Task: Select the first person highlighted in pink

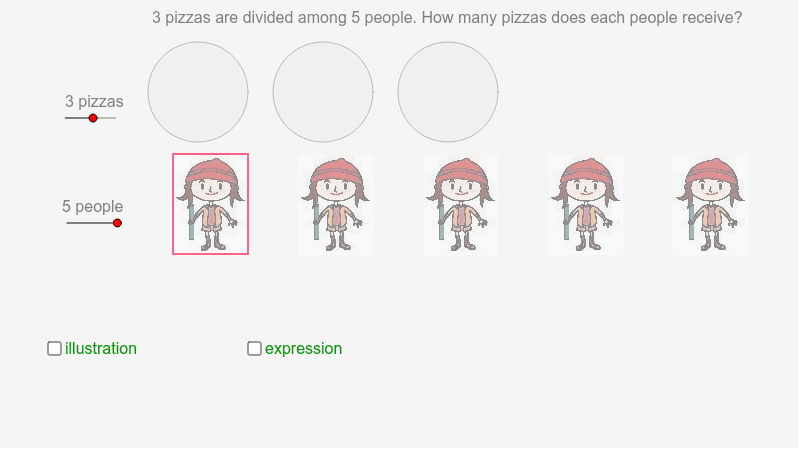Action: pyautogui.click(x=210, y=204)
